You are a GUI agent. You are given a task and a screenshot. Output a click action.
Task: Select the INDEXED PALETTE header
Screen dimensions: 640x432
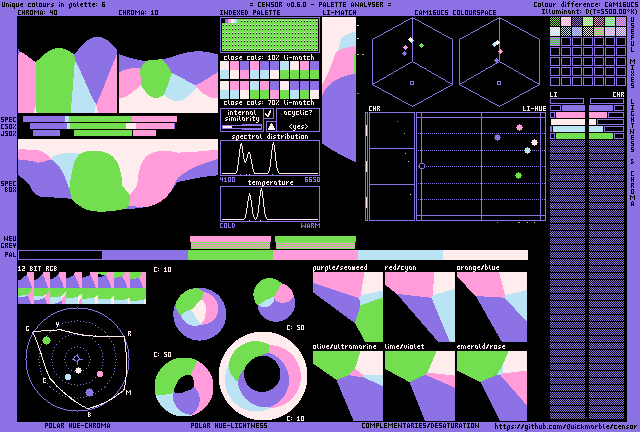click(x=250, y=13)
